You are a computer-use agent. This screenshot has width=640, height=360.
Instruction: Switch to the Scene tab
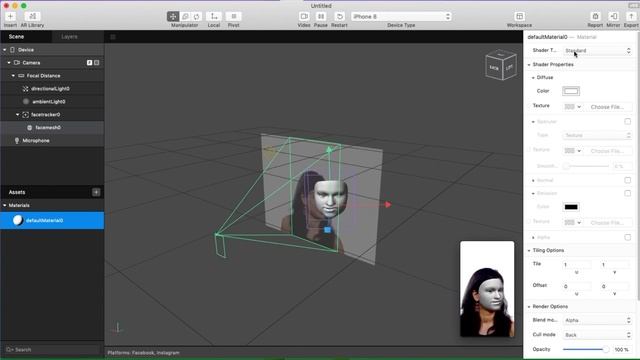coord(16,37)
